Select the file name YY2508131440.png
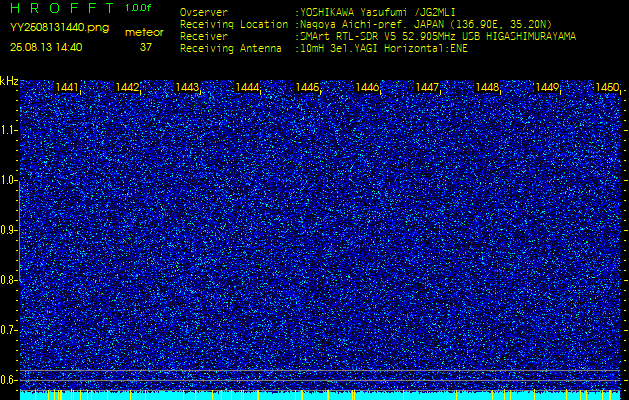The width and height of the screenshot is (629, 400). (x=59, y=27)
